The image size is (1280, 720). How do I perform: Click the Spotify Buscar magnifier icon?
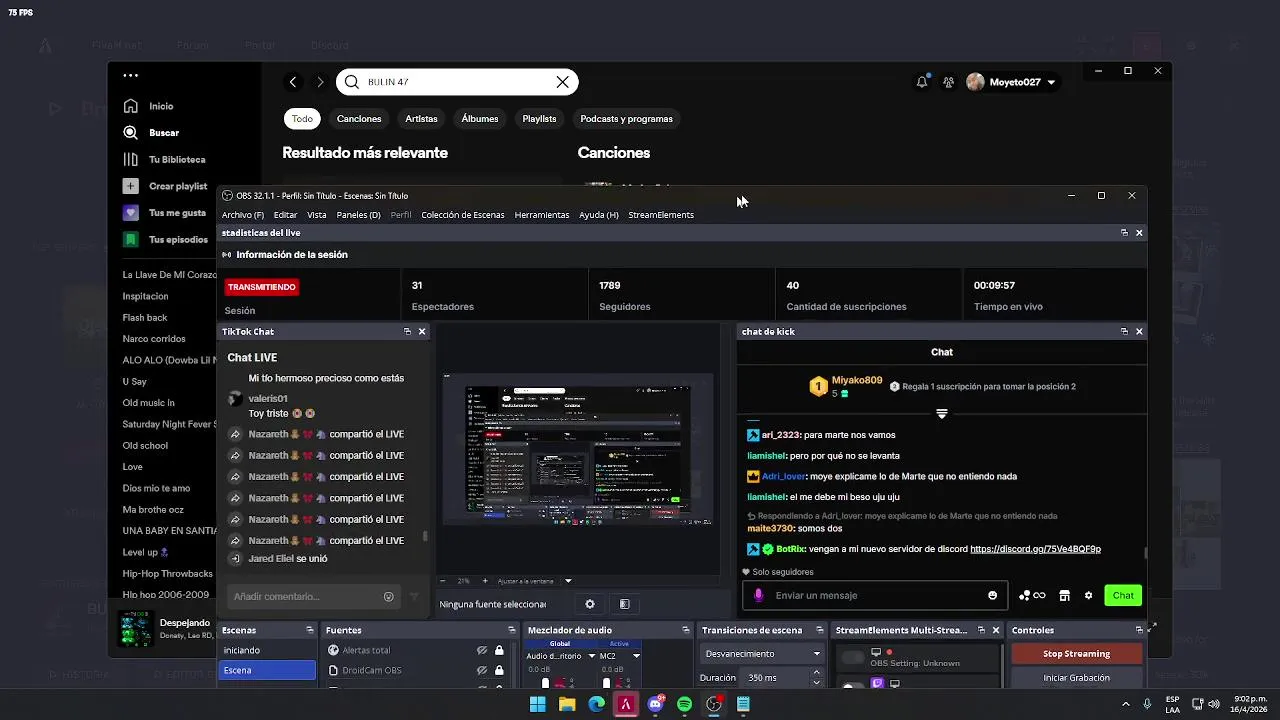pos(130,132)
